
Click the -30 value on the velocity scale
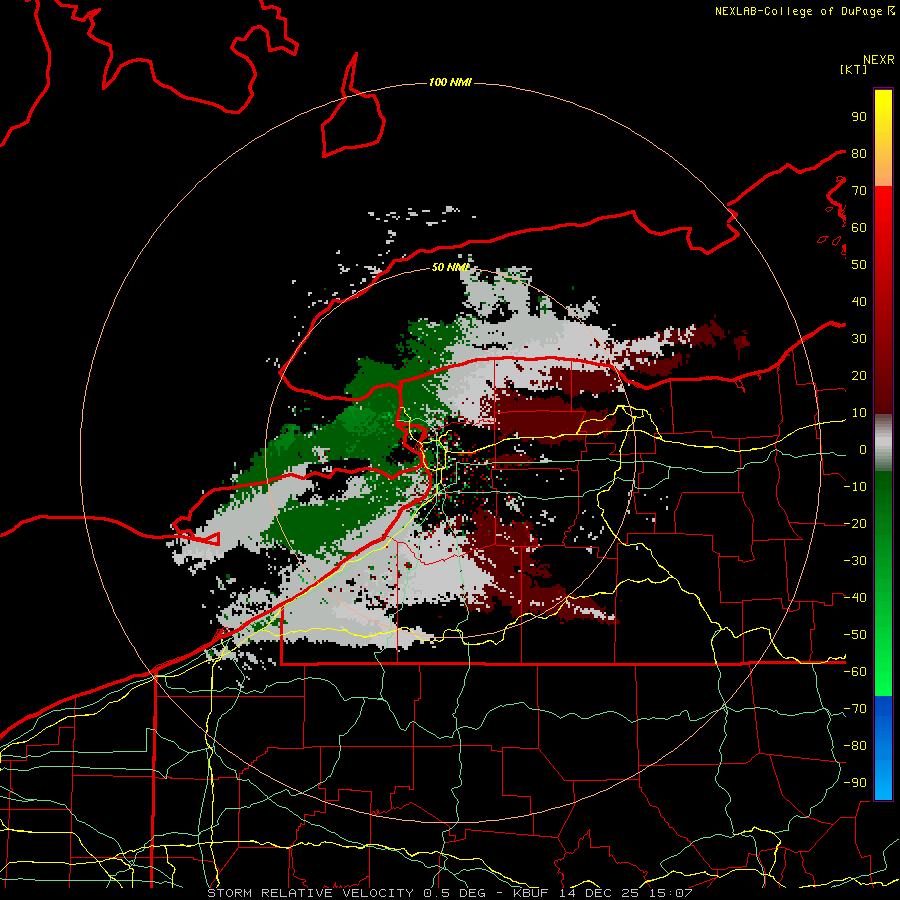(855, 561)
